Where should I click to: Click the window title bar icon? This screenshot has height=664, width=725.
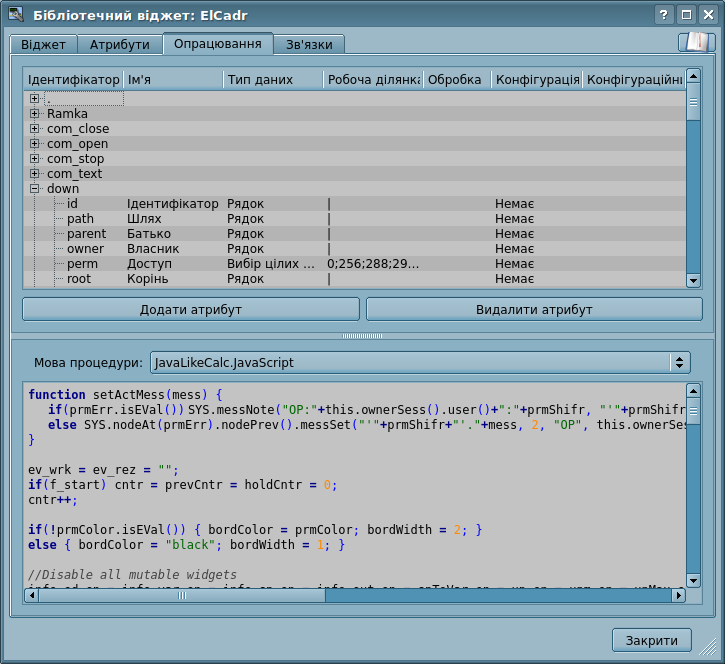pyautogui.click(x=16, y=14)
